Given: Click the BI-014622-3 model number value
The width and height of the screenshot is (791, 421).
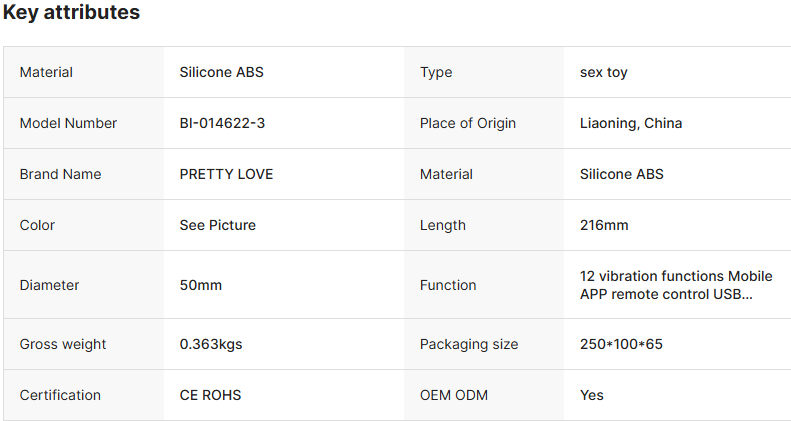Looking at the screenshot, I should coord(222,123).
